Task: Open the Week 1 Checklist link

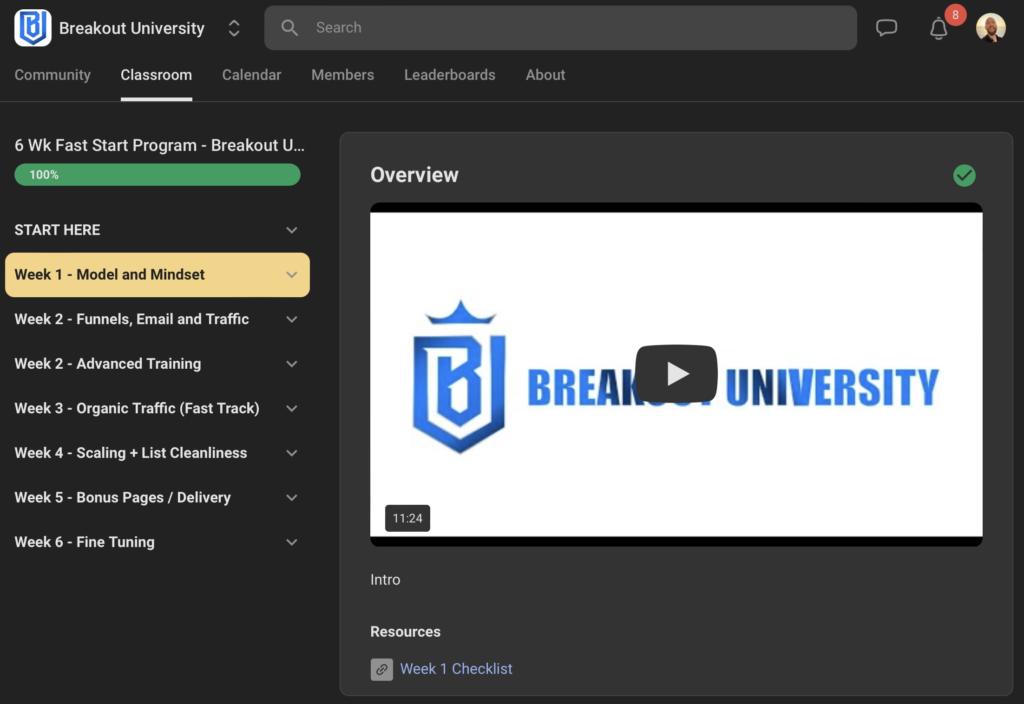Action: pyautogui.click(x=456, y=669)
